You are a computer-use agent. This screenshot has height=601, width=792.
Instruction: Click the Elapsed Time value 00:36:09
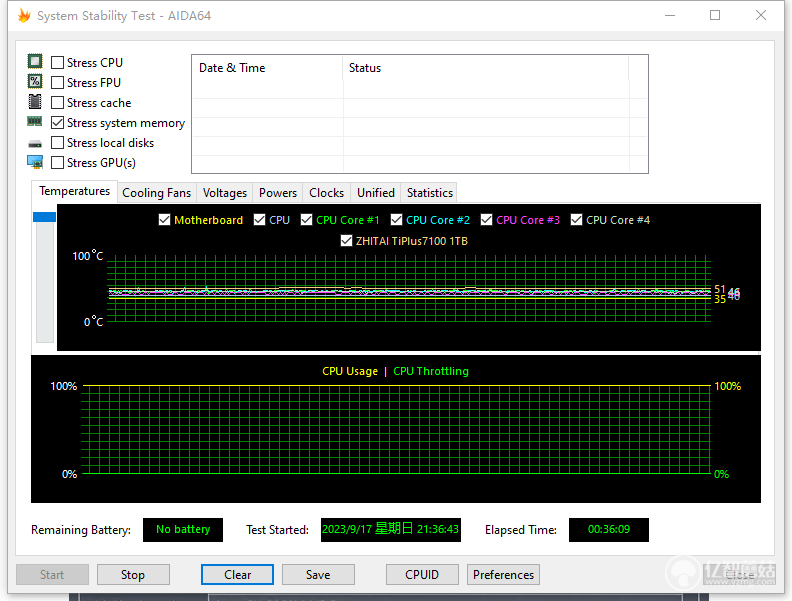(x=609, y=529)
